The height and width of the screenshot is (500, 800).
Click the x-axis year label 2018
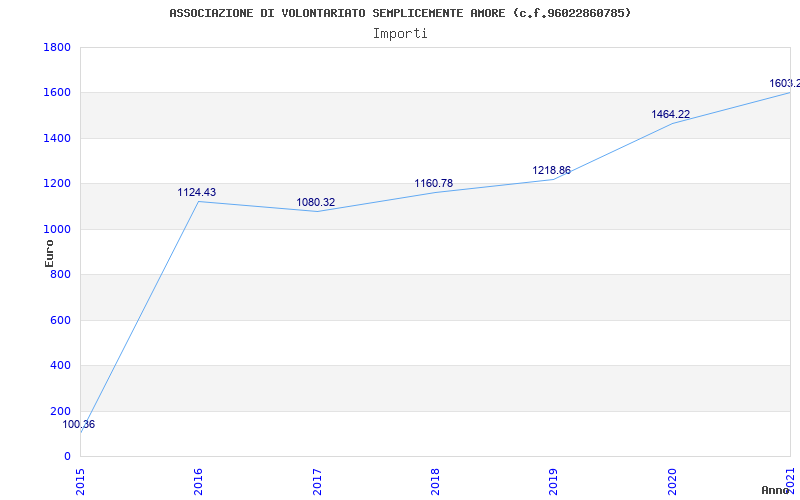click(435, 482)
